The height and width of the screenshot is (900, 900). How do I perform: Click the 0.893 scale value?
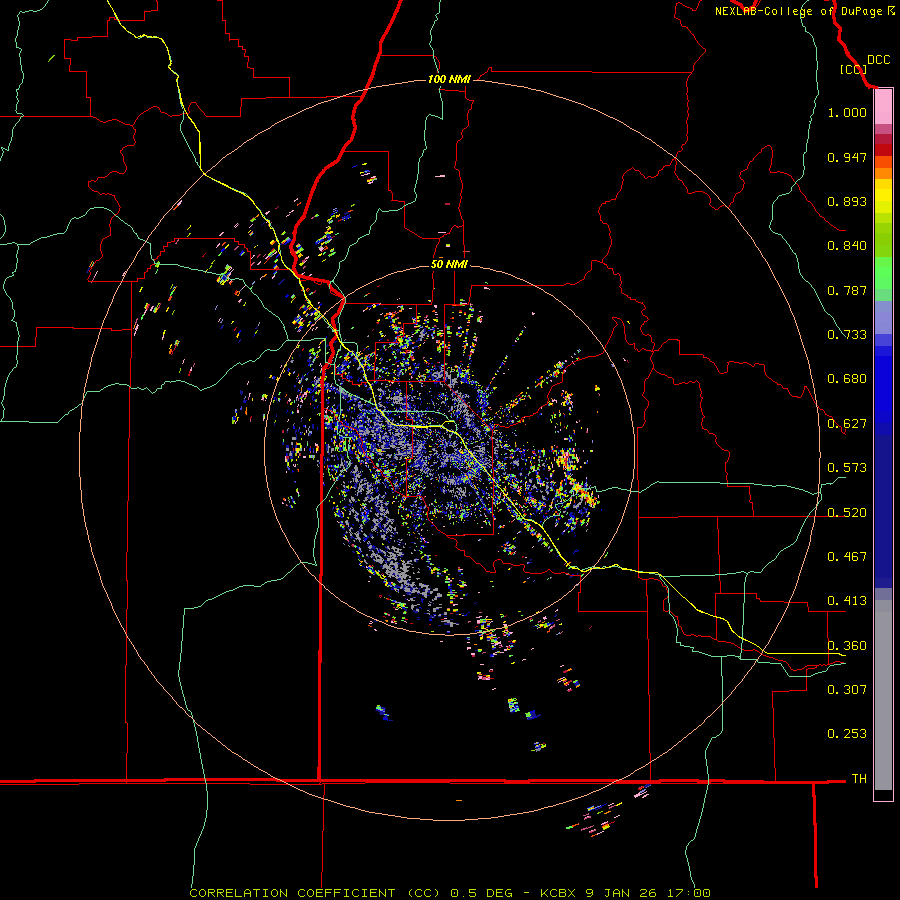(847, 201)
